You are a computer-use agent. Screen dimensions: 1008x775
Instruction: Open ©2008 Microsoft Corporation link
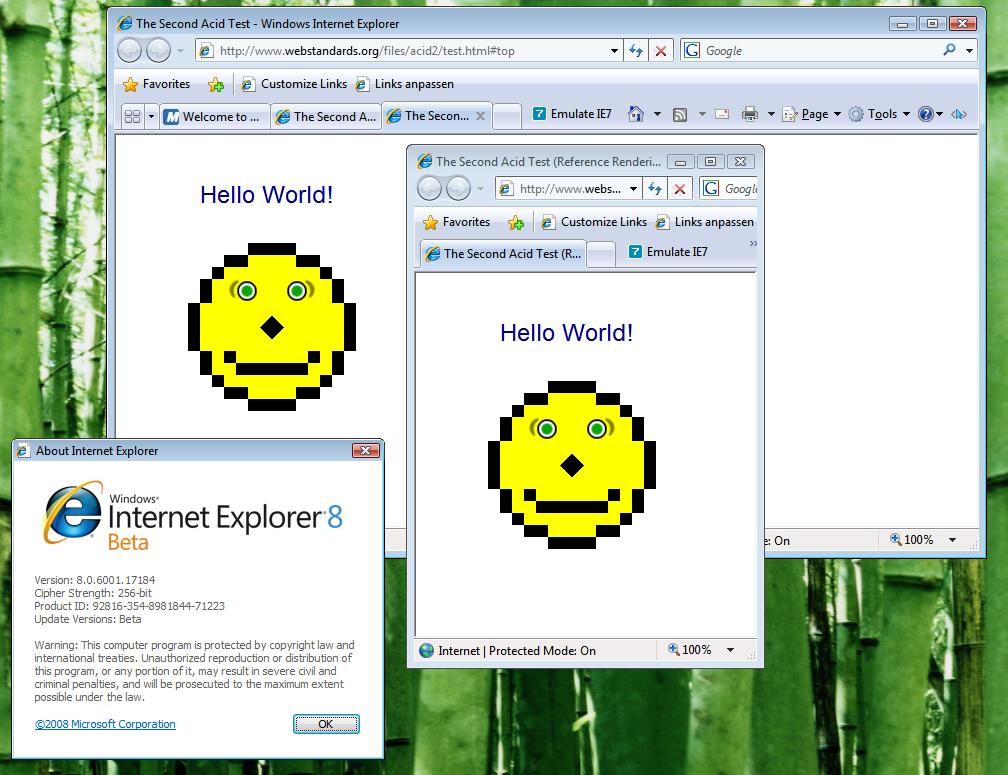(x=105, y=724)
